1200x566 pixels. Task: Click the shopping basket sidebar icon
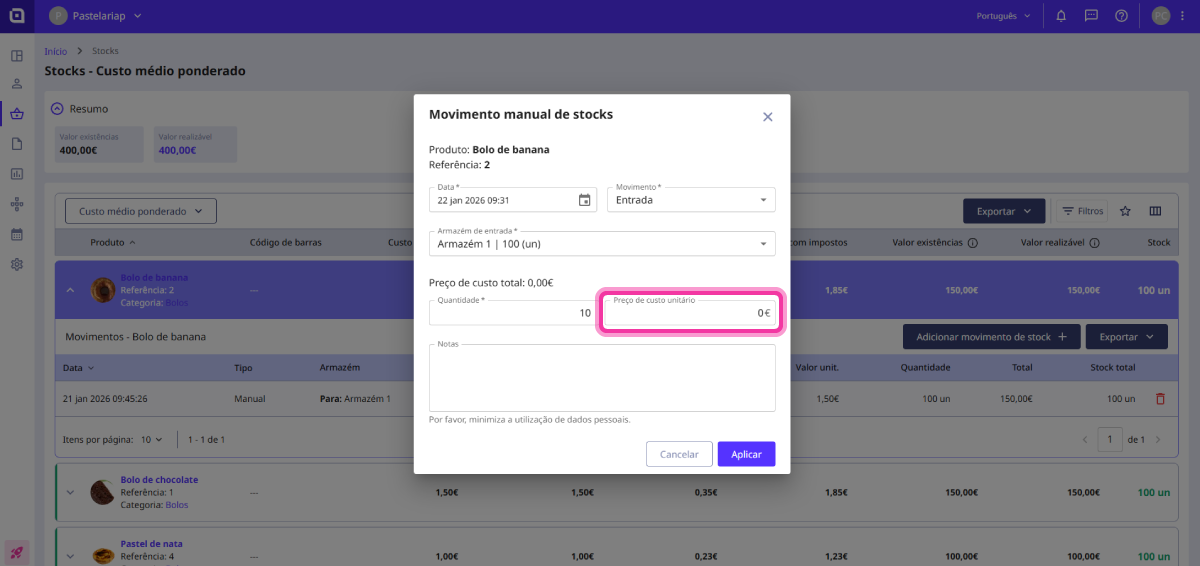click(17, 114)
